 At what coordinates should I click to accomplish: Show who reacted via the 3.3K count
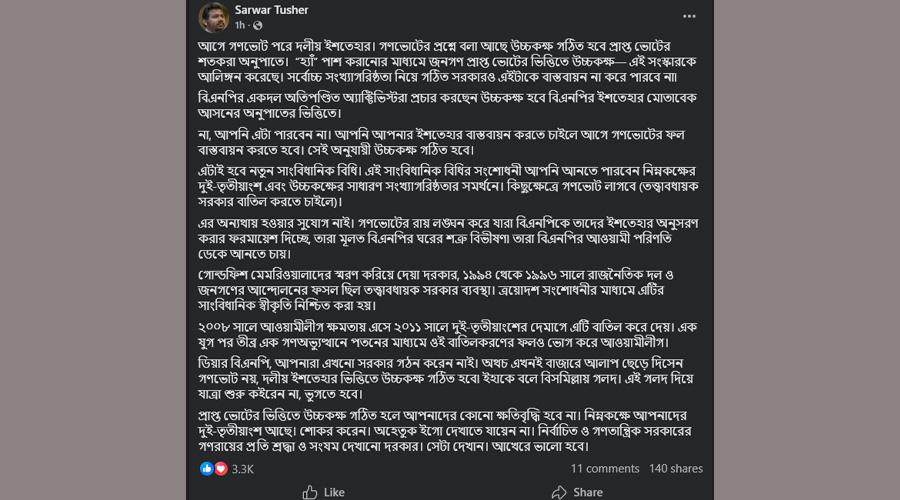[x=242, y=468]
